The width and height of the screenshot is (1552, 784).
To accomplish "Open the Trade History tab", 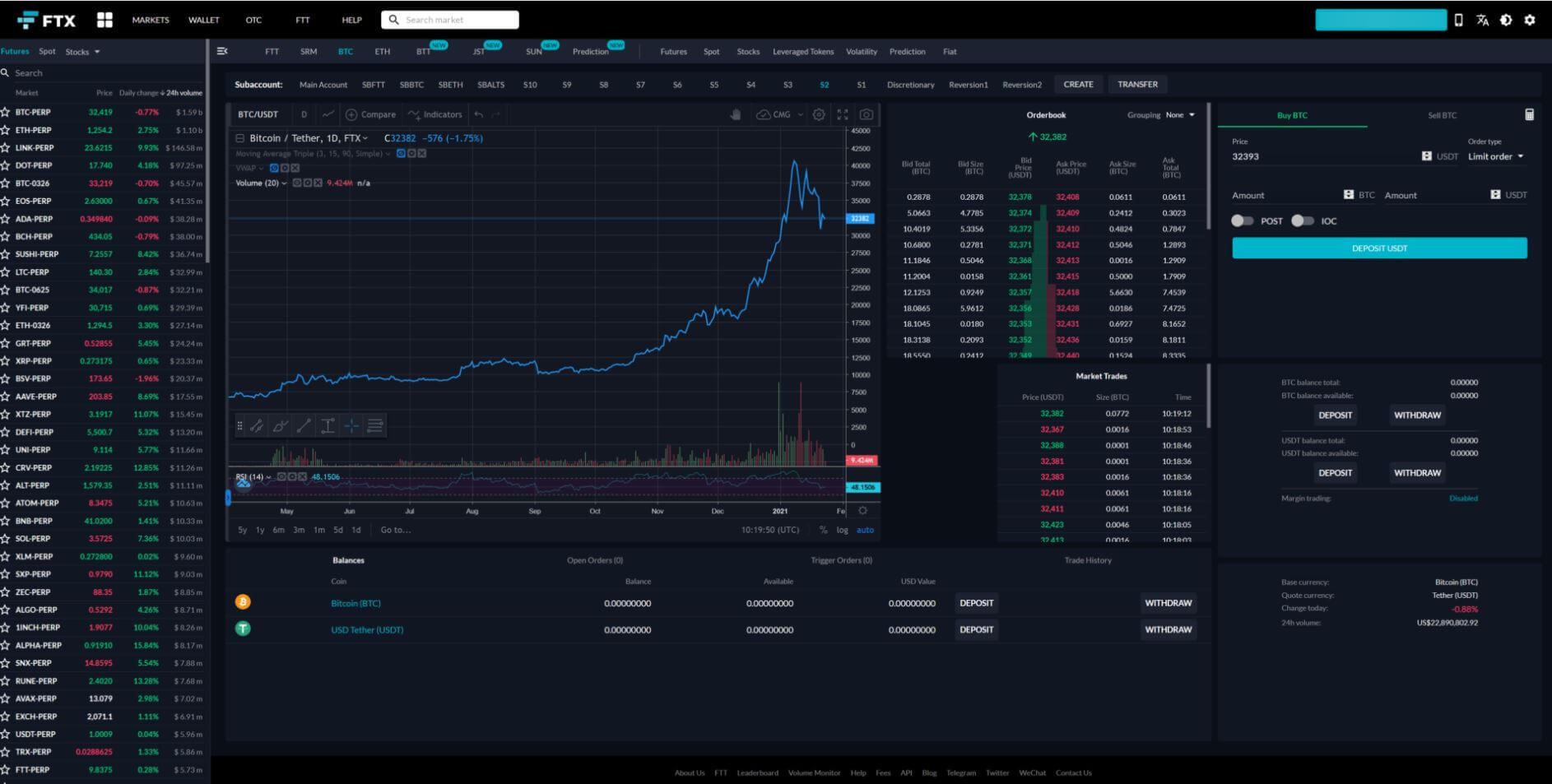I will point(1088,560).
